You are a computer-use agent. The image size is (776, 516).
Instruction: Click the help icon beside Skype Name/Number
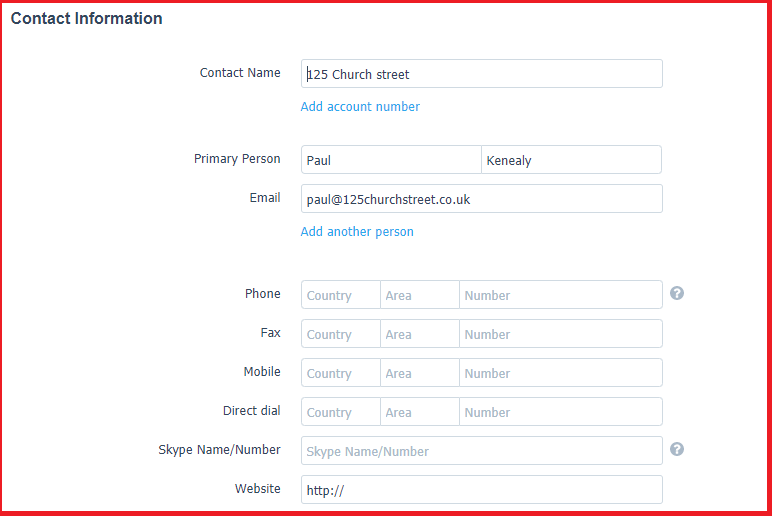(x=677, y=449)
